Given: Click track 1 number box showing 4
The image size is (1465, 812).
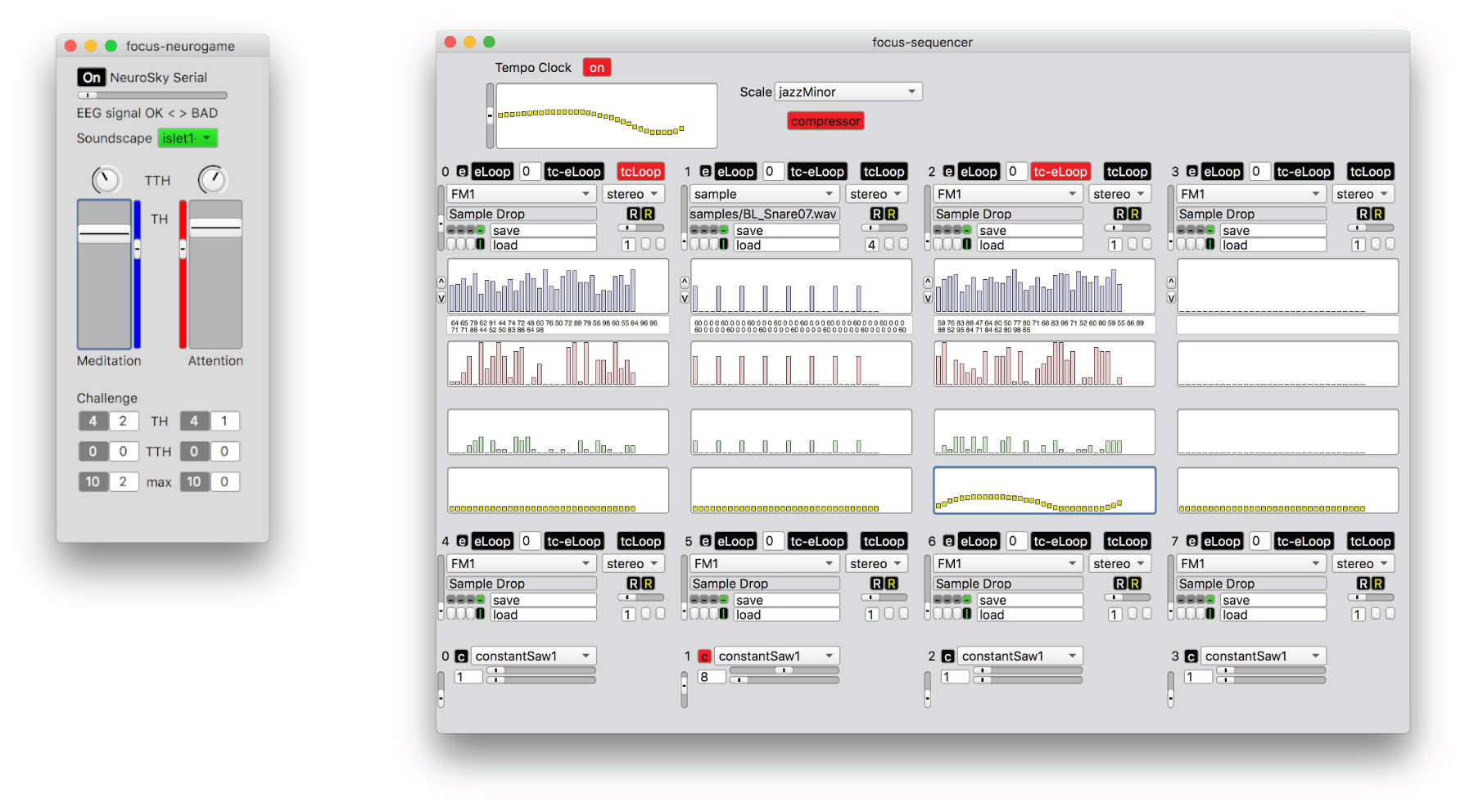Looking at the screenshot, I should [872, 245].
